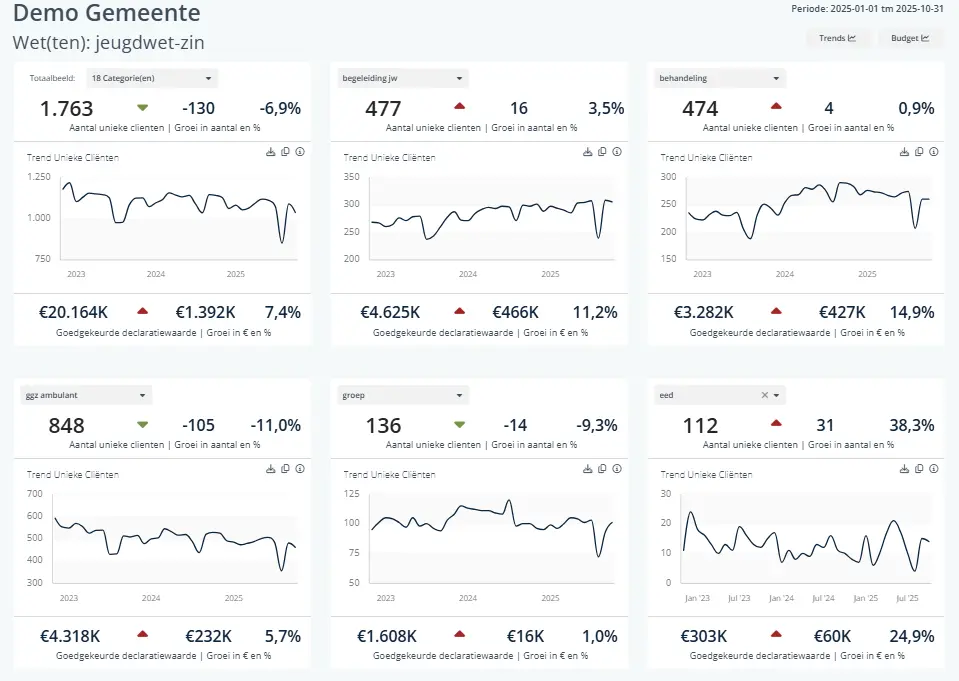Download the eed trend chart
This screenshot has height=681, width=959.
[904, 468]
